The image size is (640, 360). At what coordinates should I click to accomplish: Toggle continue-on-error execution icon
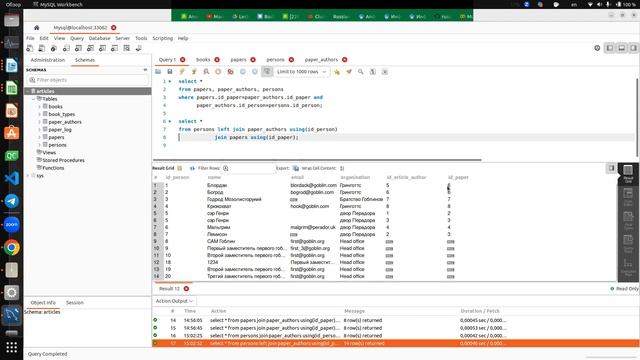(231, 71)
